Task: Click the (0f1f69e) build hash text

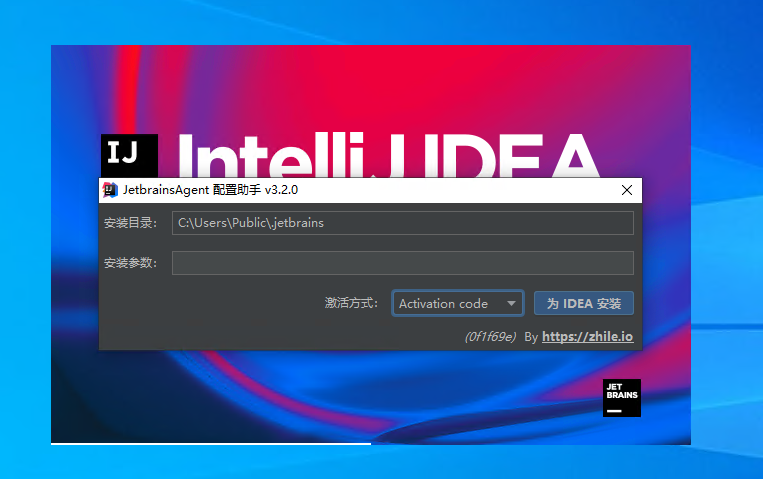Action: coord(490,337)
